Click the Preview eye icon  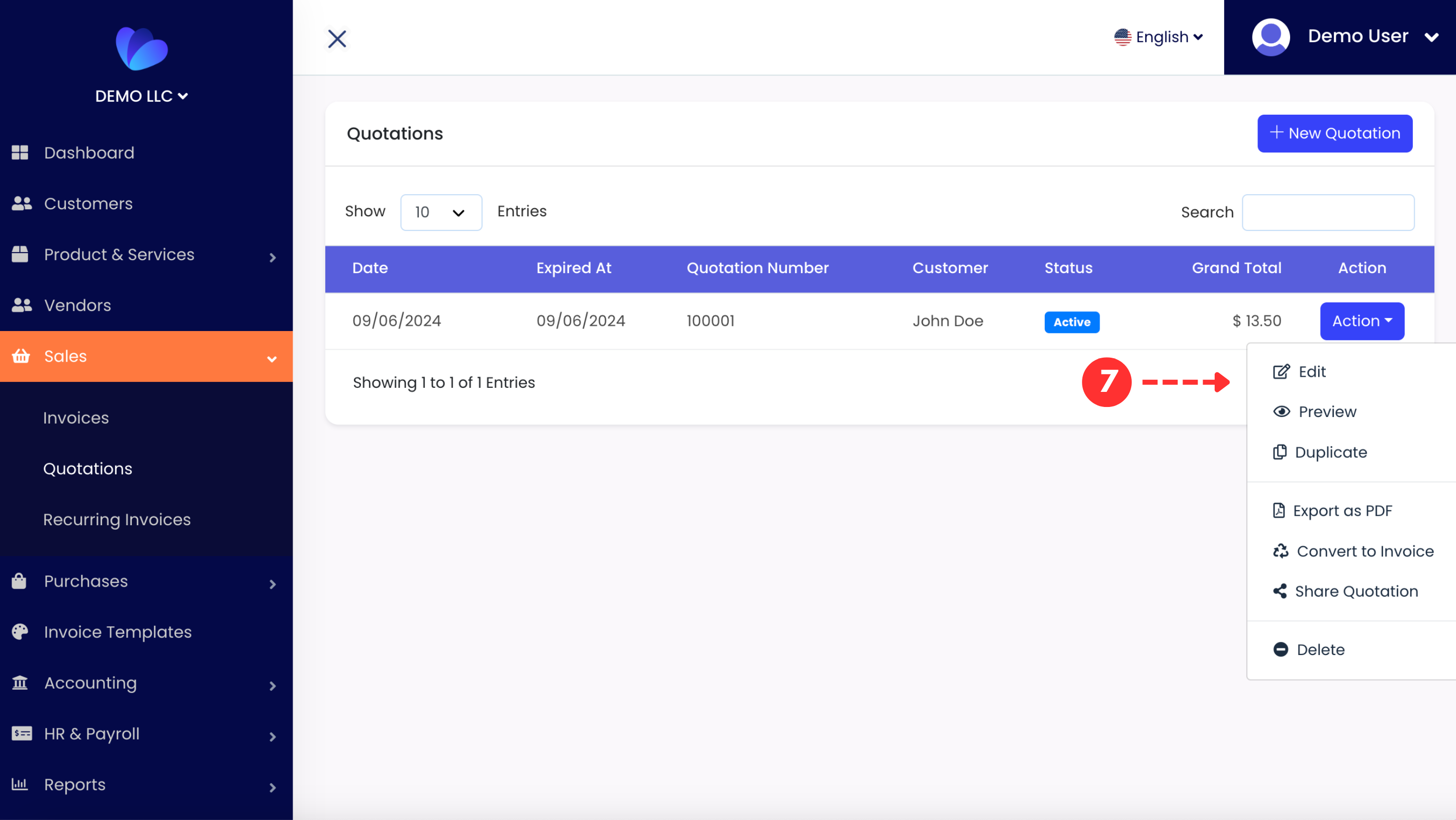point(1282,412)
